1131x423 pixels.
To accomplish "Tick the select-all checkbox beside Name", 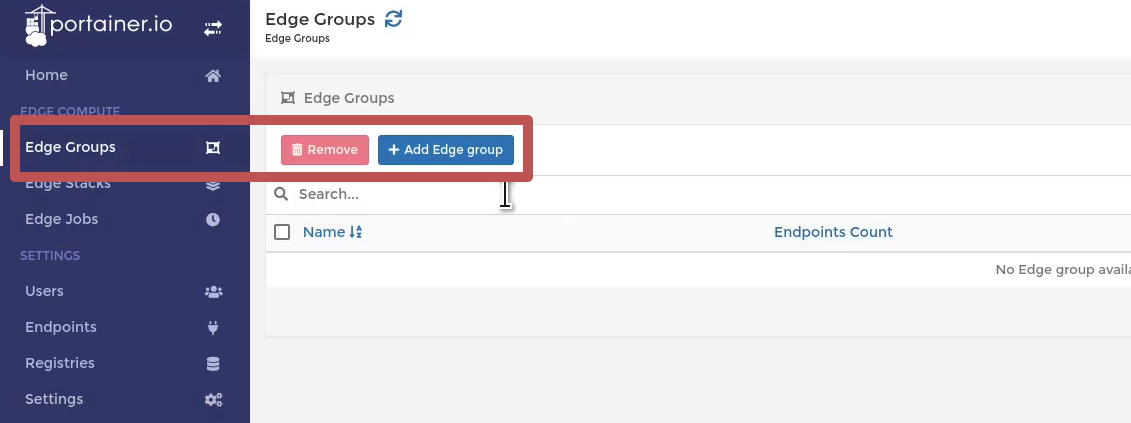I will 282,232.
